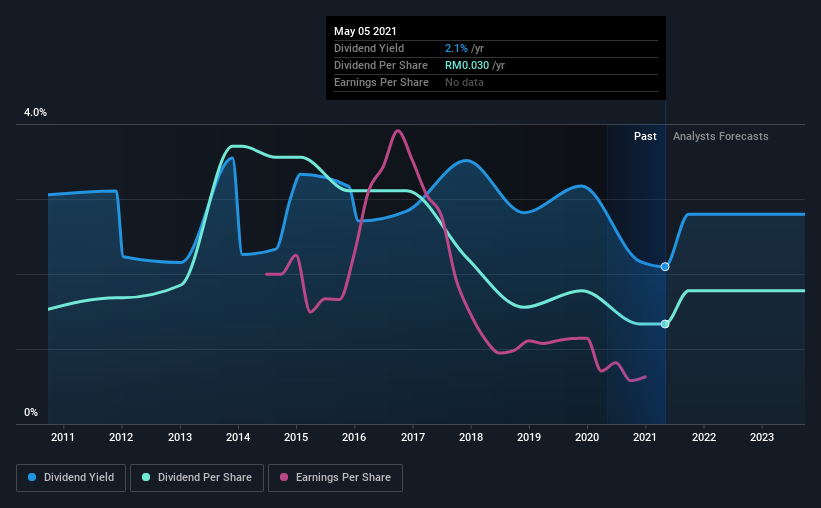This screenshot has height=508, width=821.
Task: Click the blue Dividend Yield legend dot
Action: (x=32, y=477)
